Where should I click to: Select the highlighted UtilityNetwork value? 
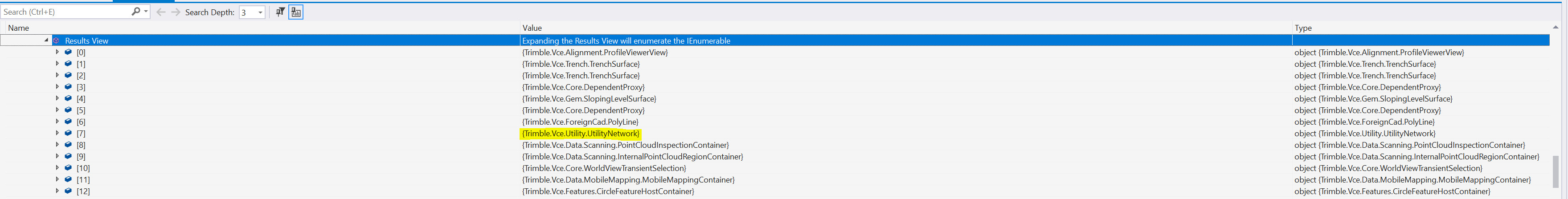(580, 133)
